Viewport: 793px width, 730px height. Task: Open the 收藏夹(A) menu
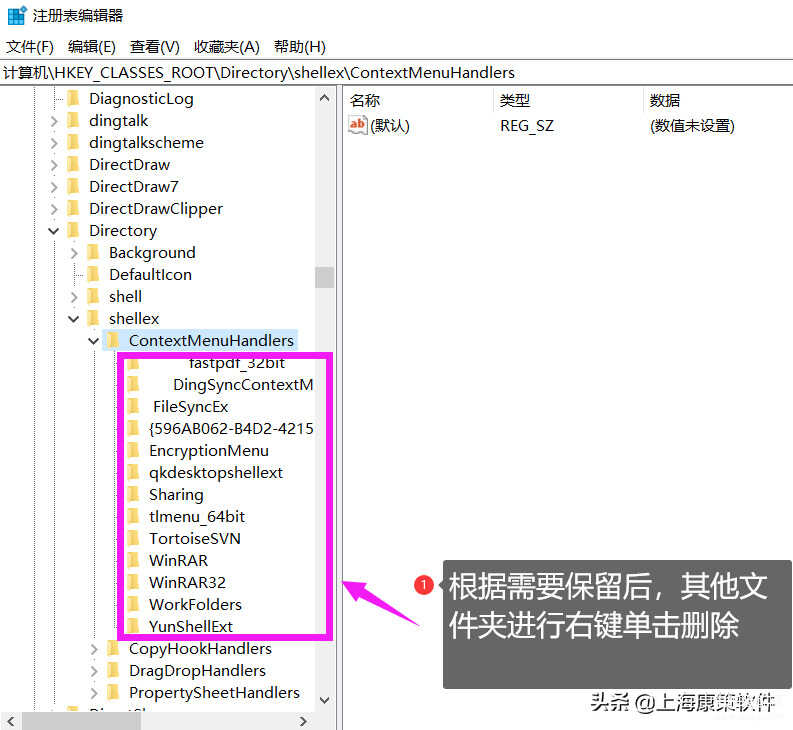point(227,47)
